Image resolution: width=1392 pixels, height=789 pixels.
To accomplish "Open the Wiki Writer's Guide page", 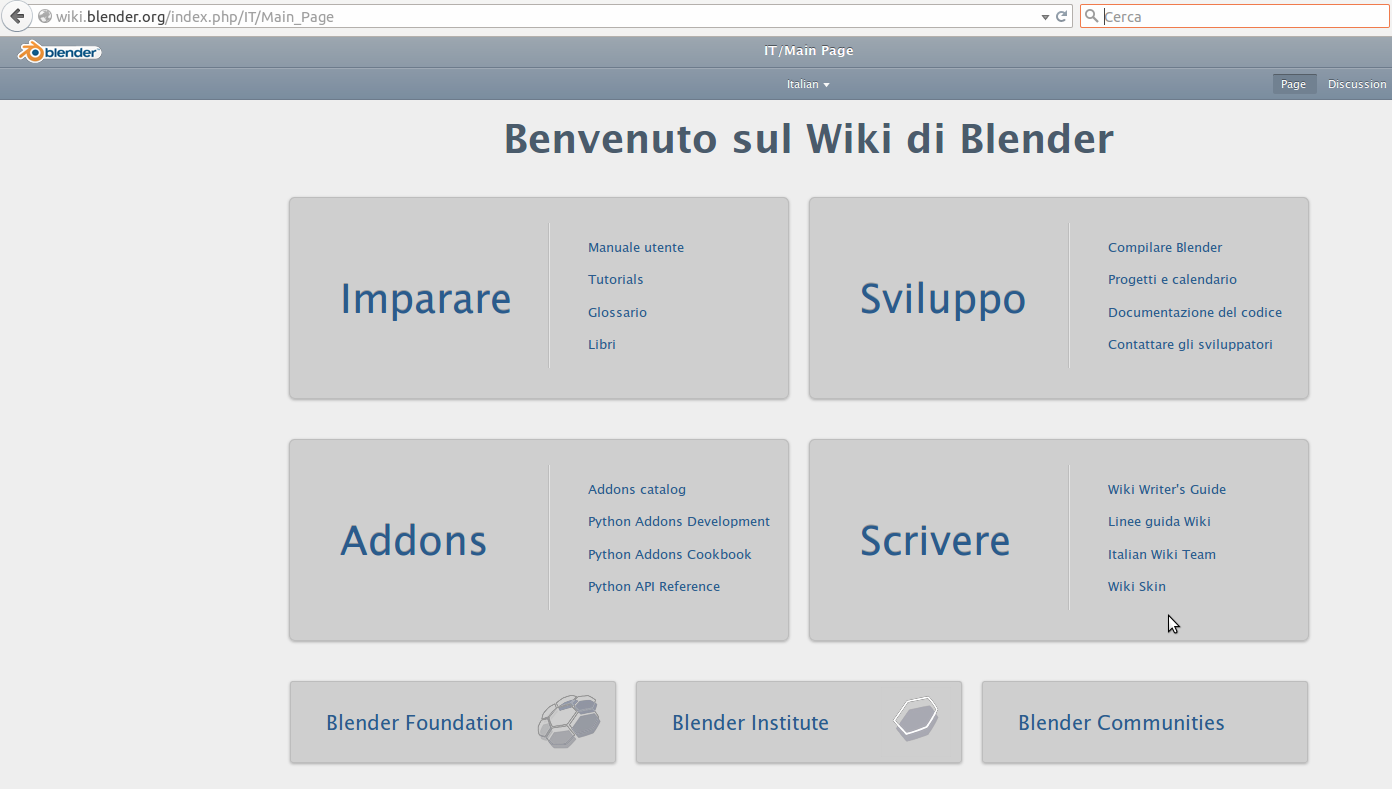I will (1166, 489).
